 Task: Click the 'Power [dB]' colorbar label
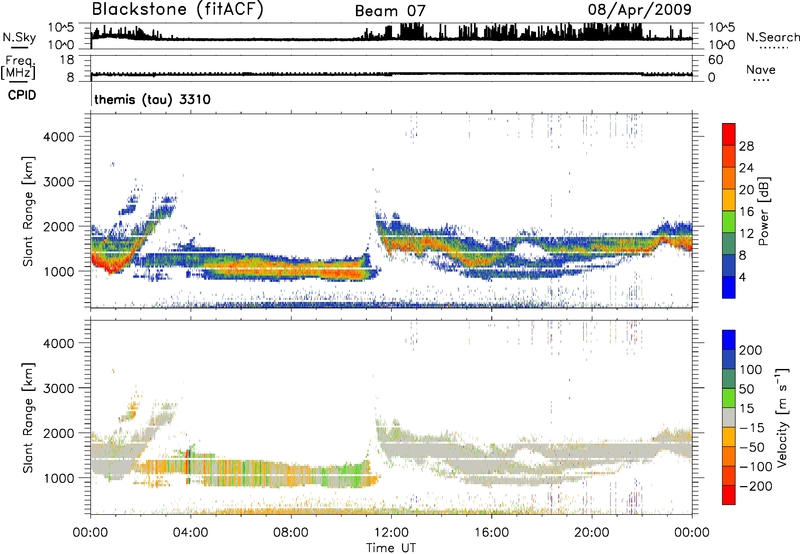click(x=763, y=211)
